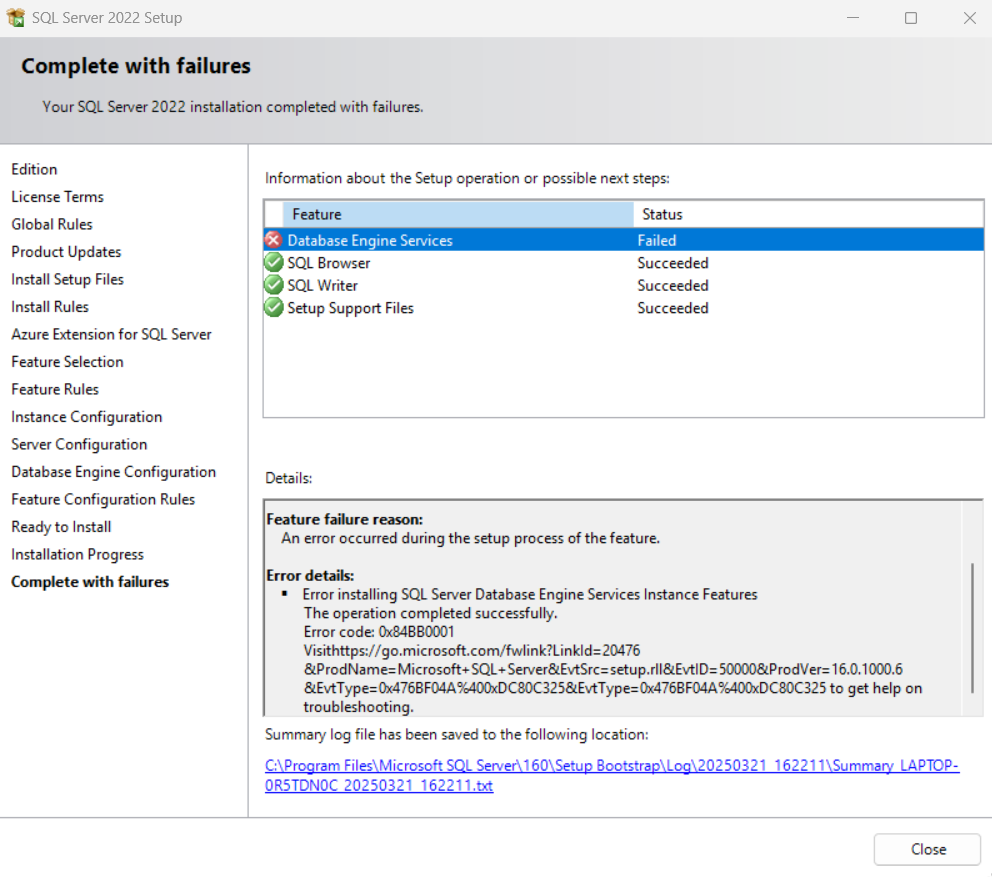The width and height of the screenshot is (992, 877).
Task: Select License Terms in the sidebar
Action: point(57,196)
